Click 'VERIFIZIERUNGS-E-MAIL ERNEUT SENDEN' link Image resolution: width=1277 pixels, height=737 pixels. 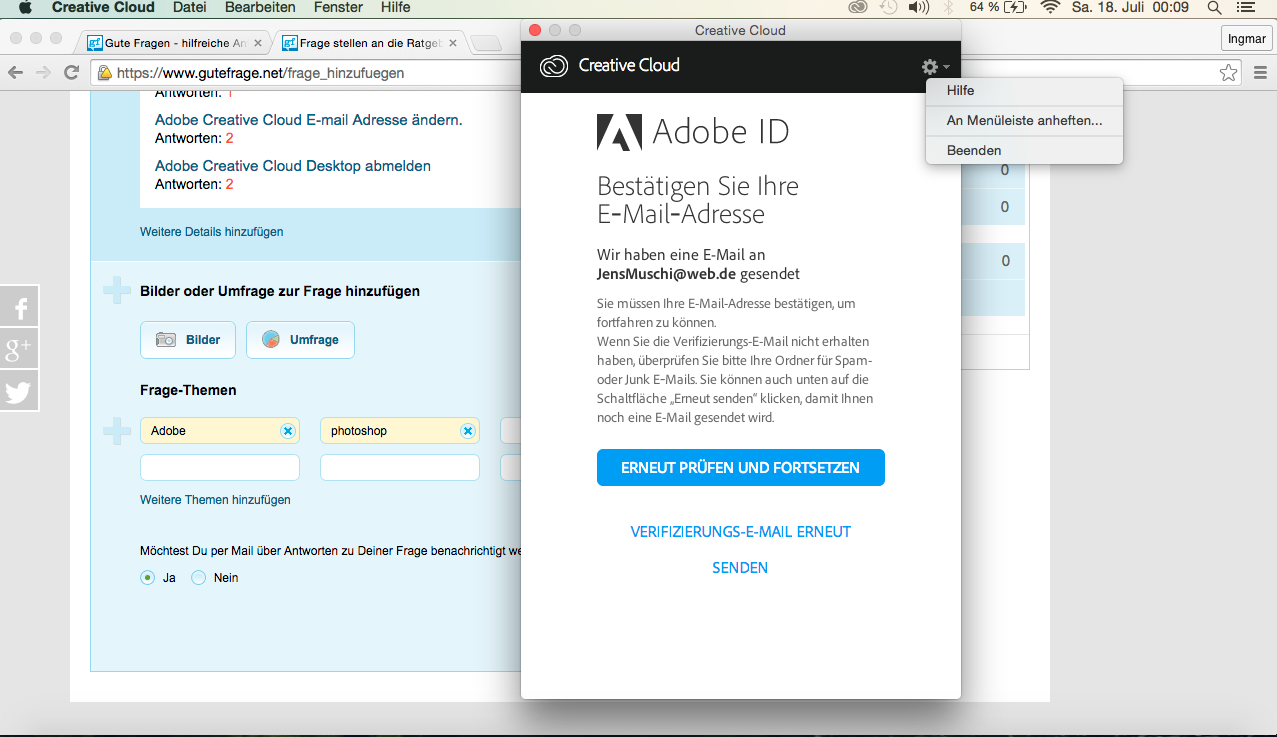(x=741, y=550)
